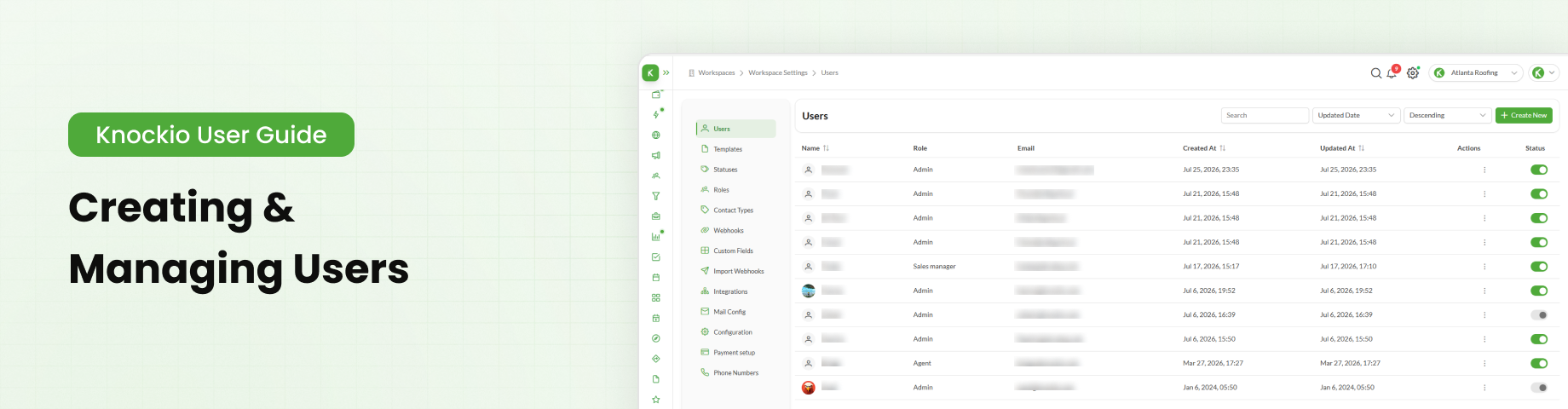Open actions menu for Jul 6, 16:39 user
The image size is (1568, 409).
point(1484,315)
